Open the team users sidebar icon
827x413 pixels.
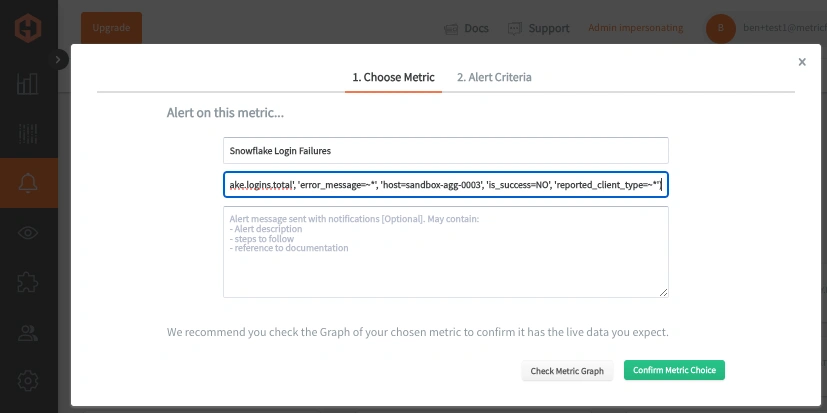[x=28, y=332]
